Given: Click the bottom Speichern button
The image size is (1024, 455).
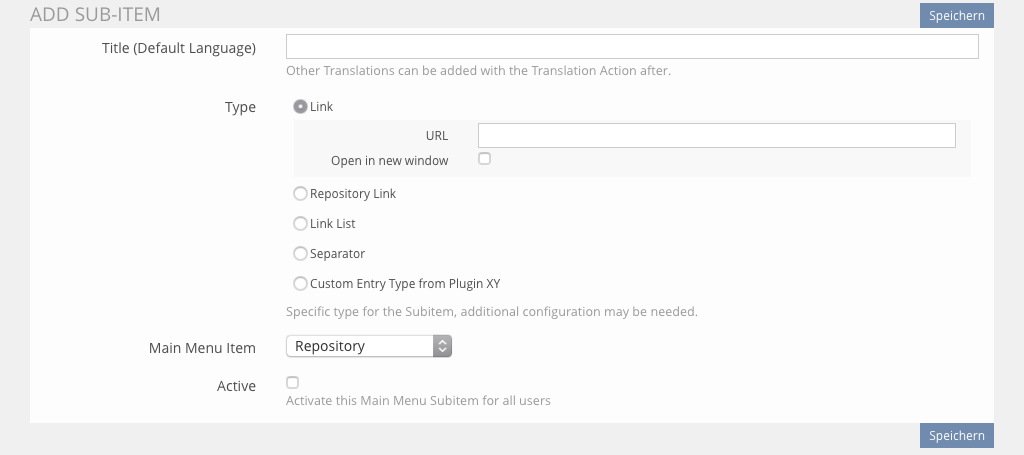Looking at the screenshot, I should (956, 435).
